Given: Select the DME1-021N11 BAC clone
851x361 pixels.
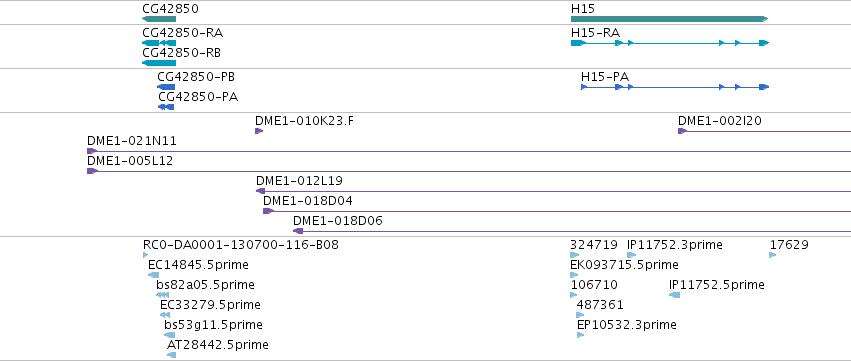Looking at the screenshot, I should coord(469,151).
